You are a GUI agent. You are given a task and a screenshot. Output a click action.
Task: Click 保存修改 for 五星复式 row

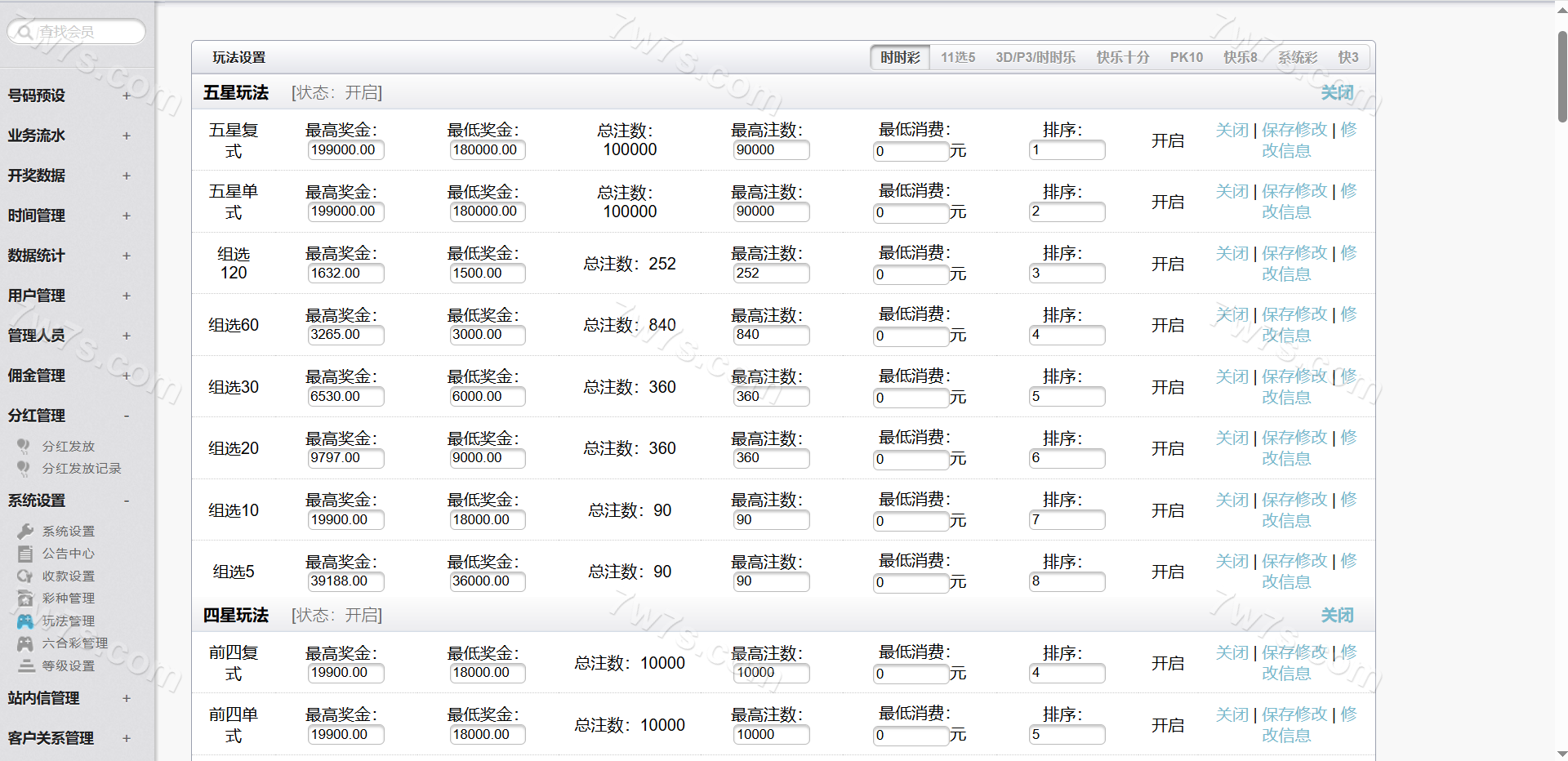point(1294,131)
